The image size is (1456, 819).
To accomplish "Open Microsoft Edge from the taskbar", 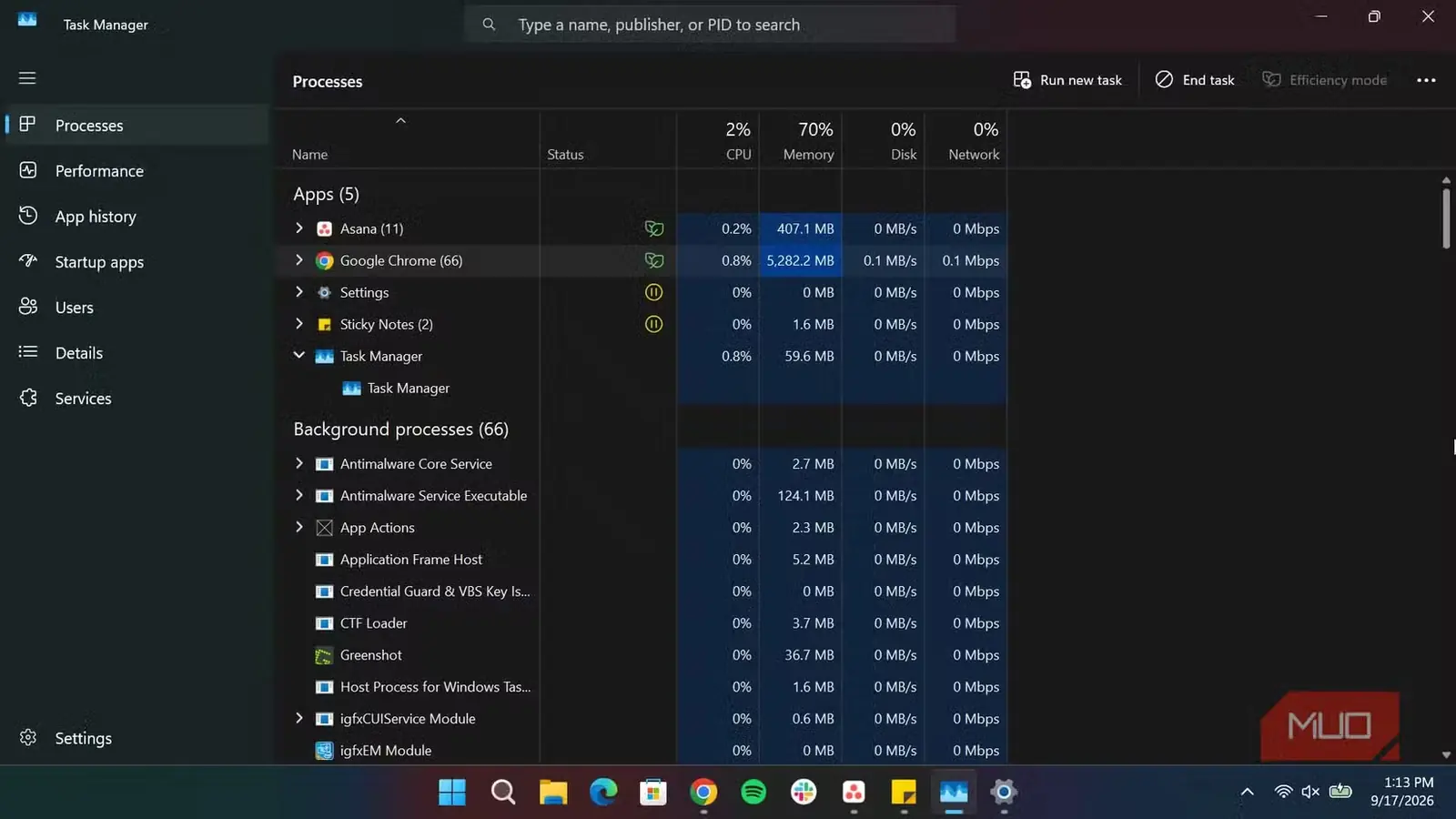I will [603, 792].
